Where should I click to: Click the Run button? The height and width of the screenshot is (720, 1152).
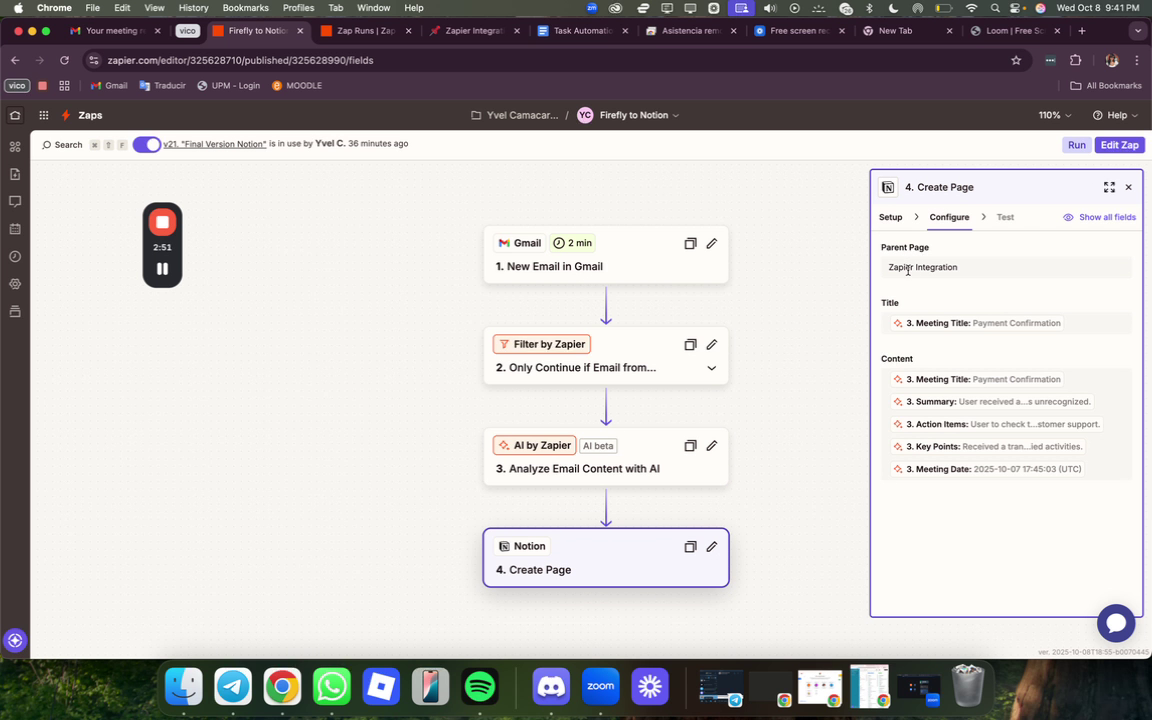tap(1076, 145)
